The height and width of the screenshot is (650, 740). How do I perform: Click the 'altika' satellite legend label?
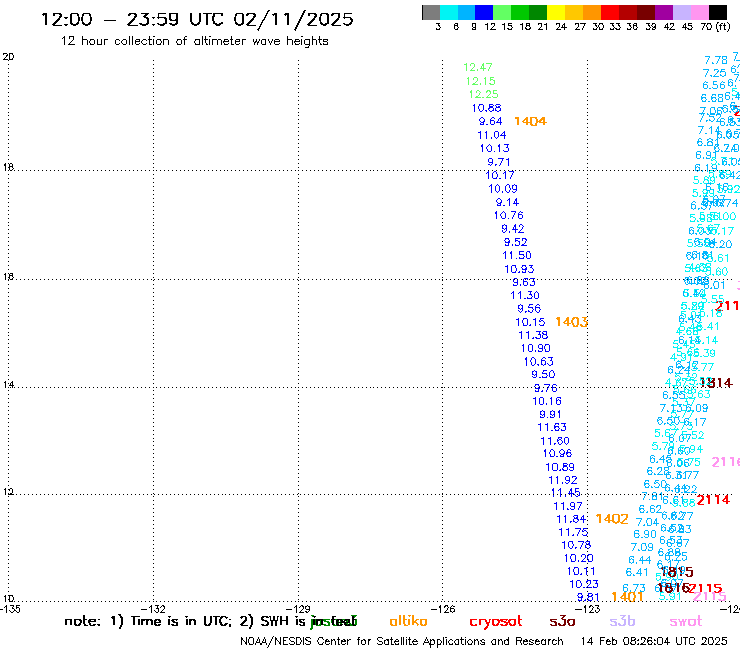click(x=408, y=621)
